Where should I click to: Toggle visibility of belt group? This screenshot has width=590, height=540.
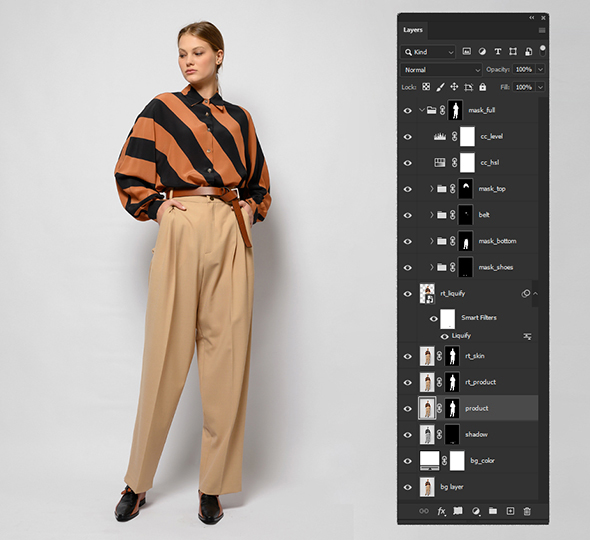point(408,215)
